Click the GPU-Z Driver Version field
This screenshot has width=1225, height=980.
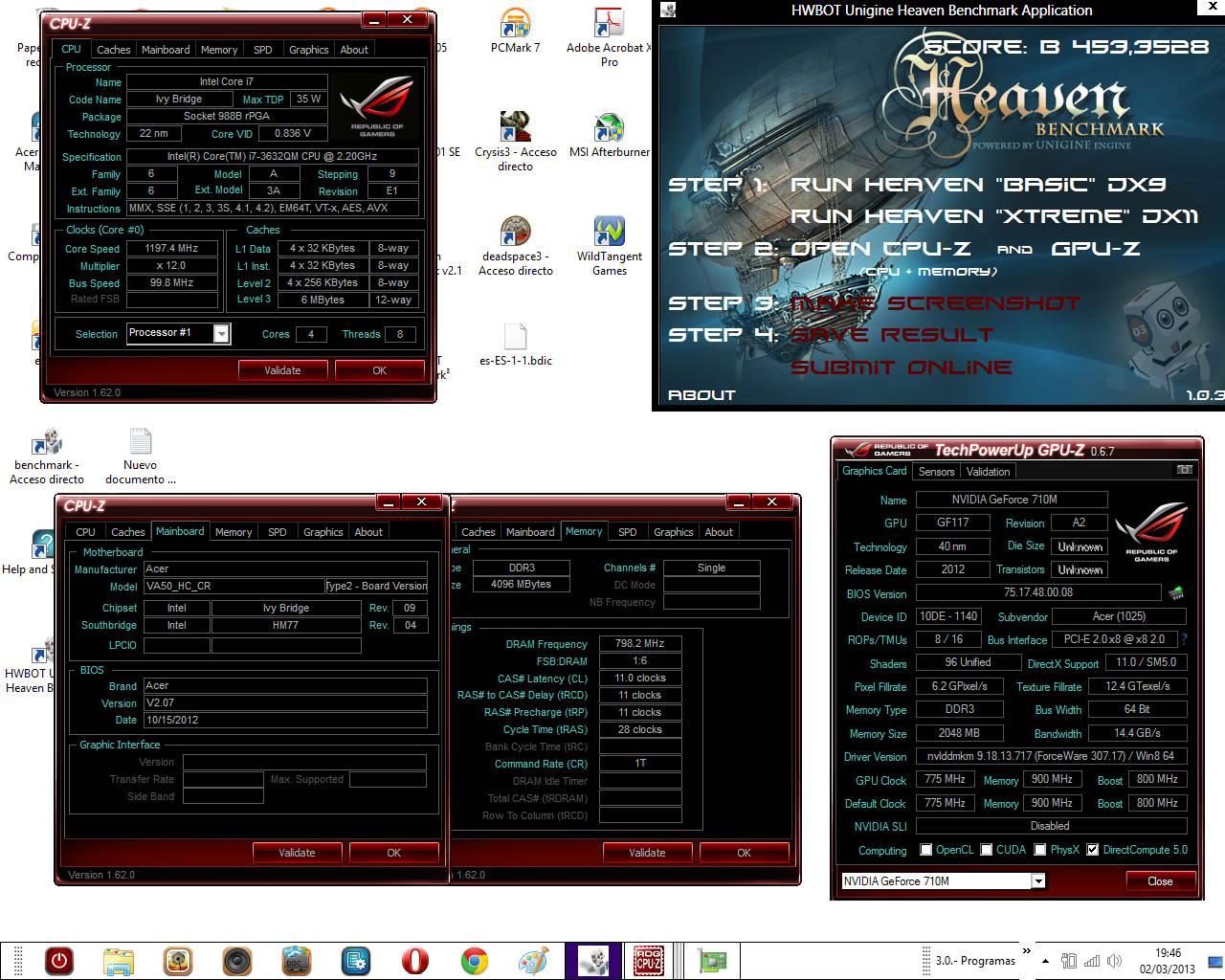point(1051,756)
